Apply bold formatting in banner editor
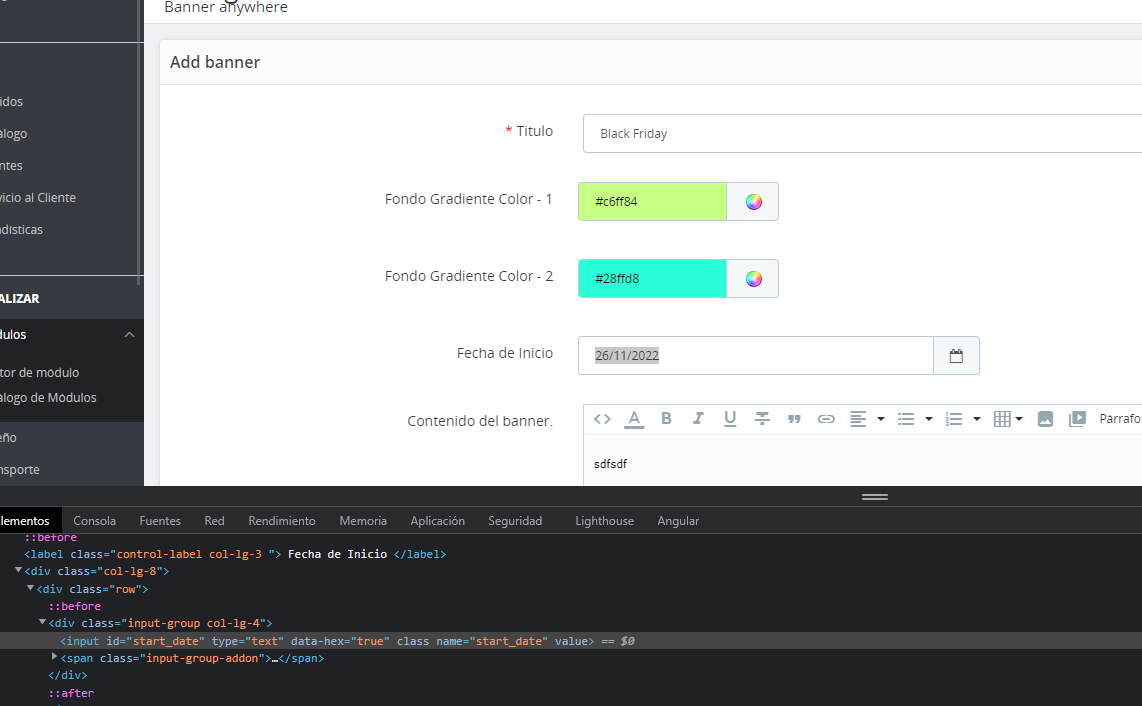Viewport: 1142px width, 706px height. [x=666, y=419]
